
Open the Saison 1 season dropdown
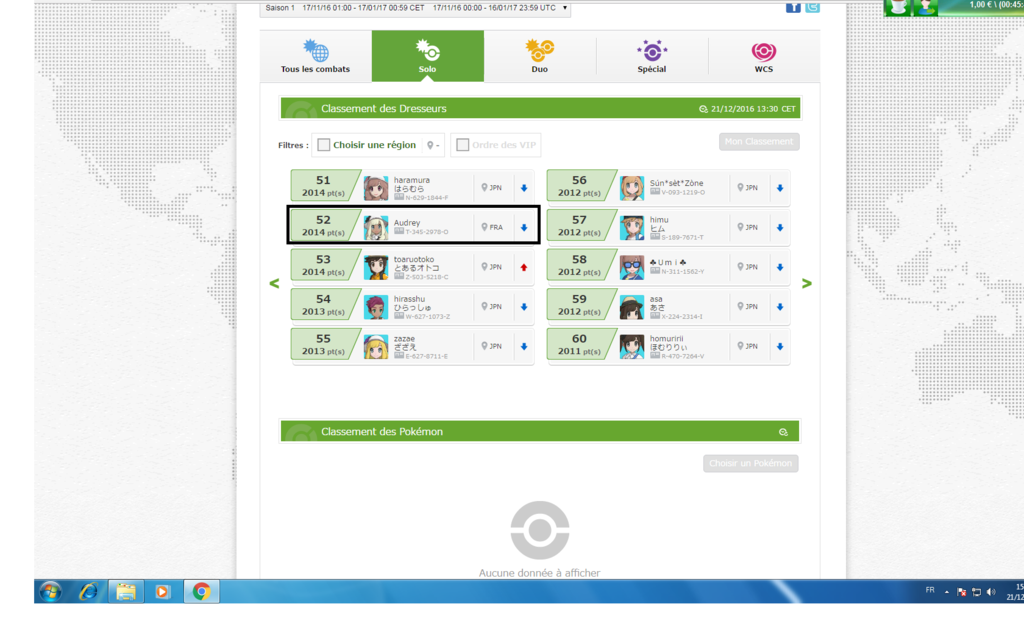415,8
